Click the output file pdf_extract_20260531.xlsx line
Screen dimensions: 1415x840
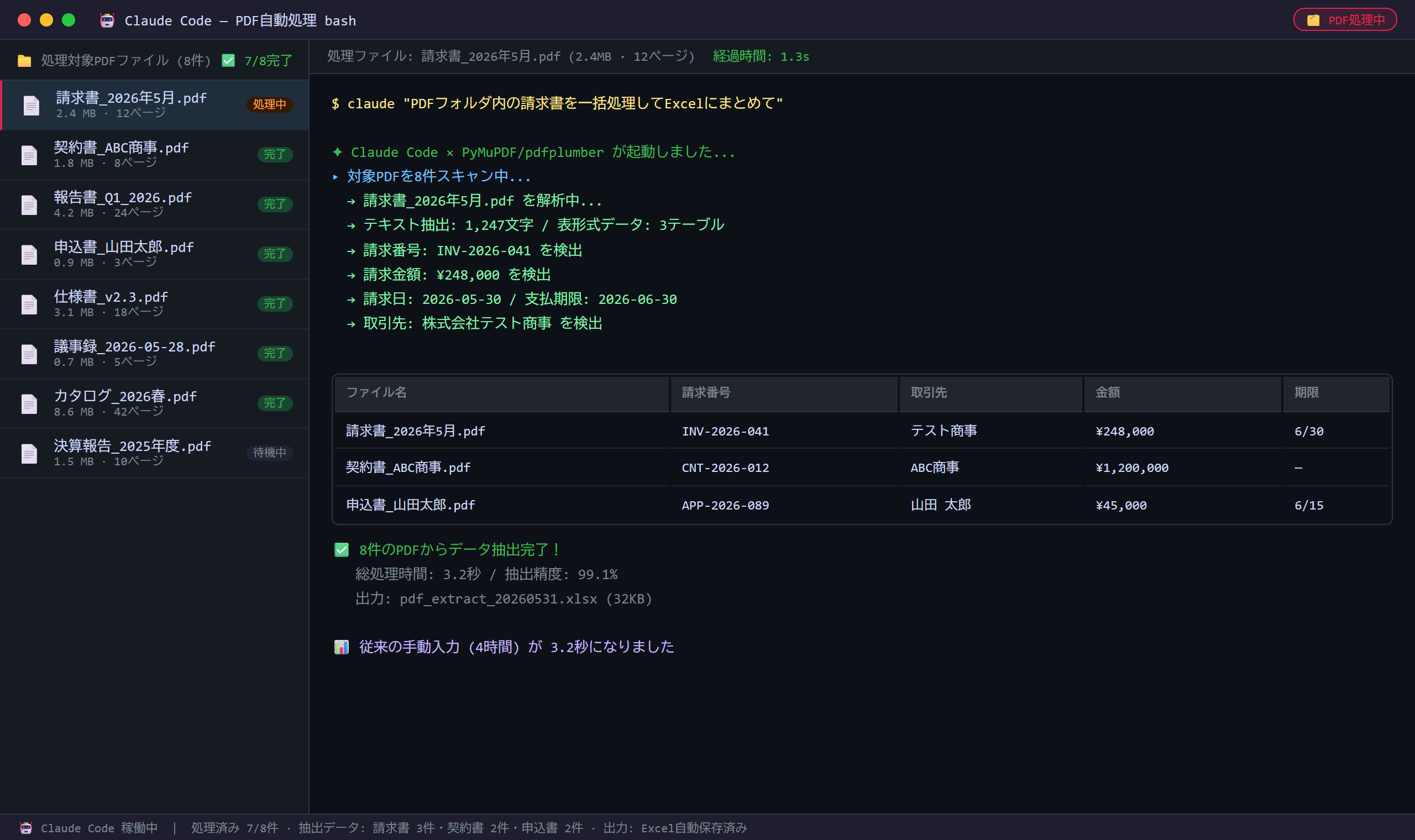pyautogui.click(x=504, y=599)
